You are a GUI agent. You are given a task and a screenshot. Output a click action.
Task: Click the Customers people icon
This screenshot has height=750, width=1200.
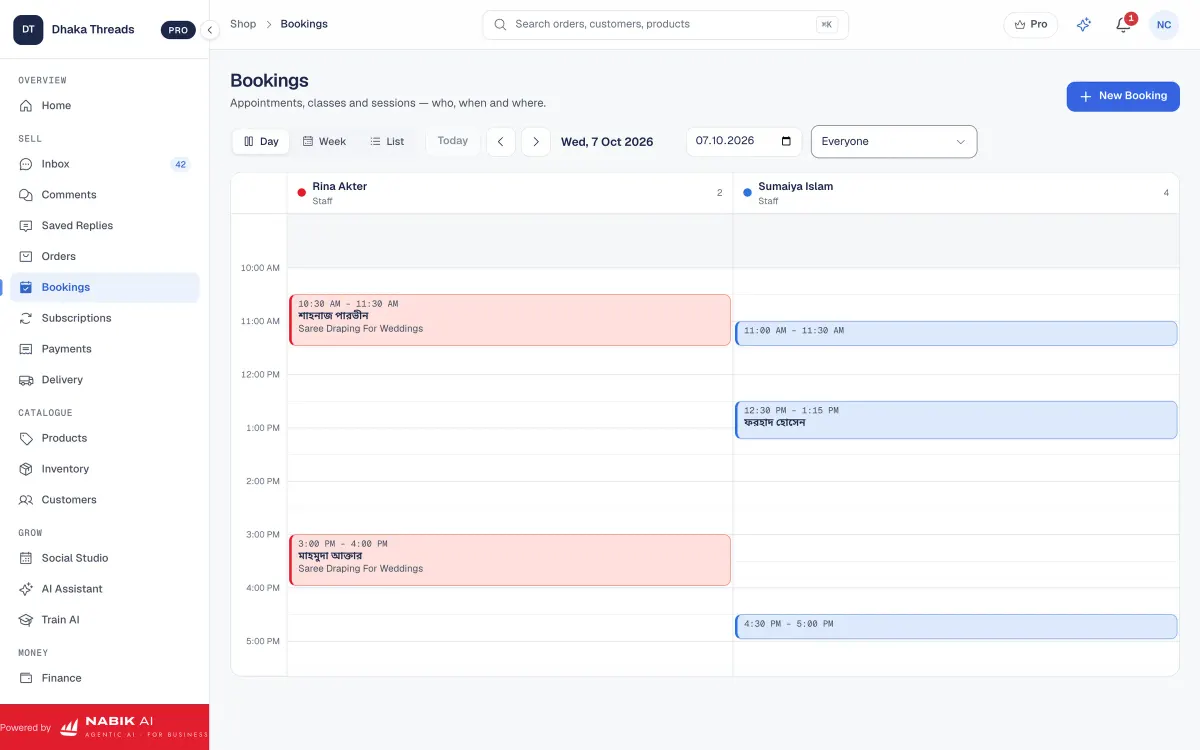click(x=26, y=500)
